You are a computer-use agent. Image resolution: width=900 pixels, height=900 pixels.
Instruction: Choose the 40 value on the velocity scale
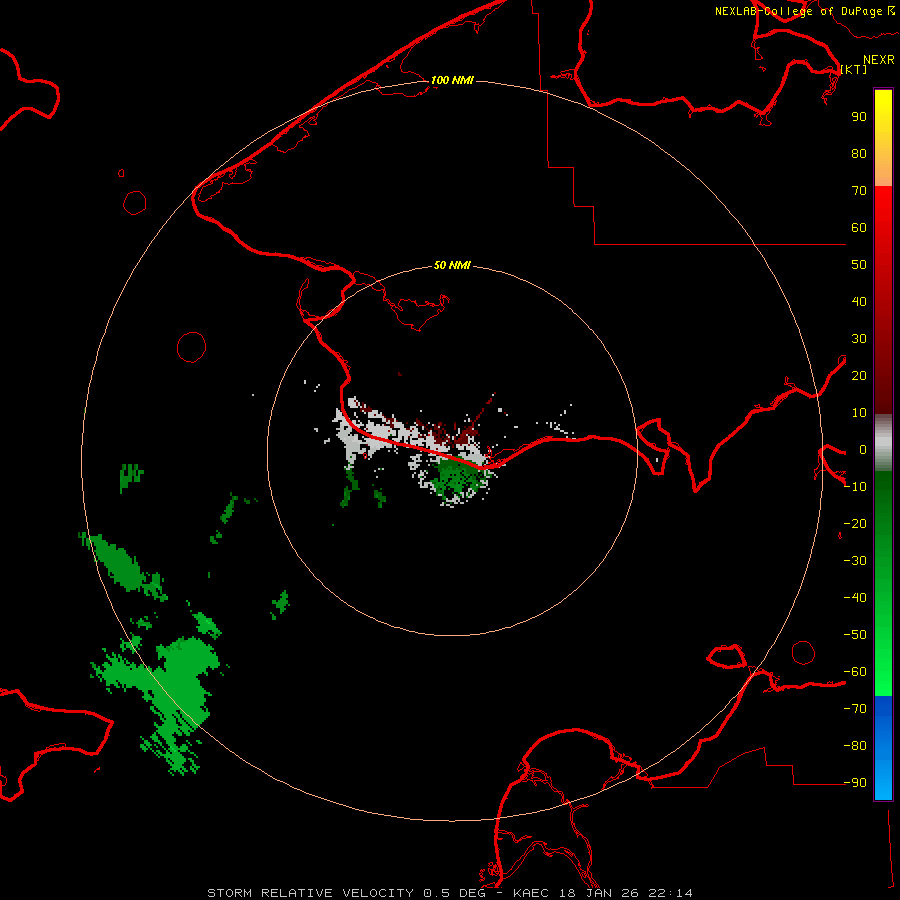point(859,301)
